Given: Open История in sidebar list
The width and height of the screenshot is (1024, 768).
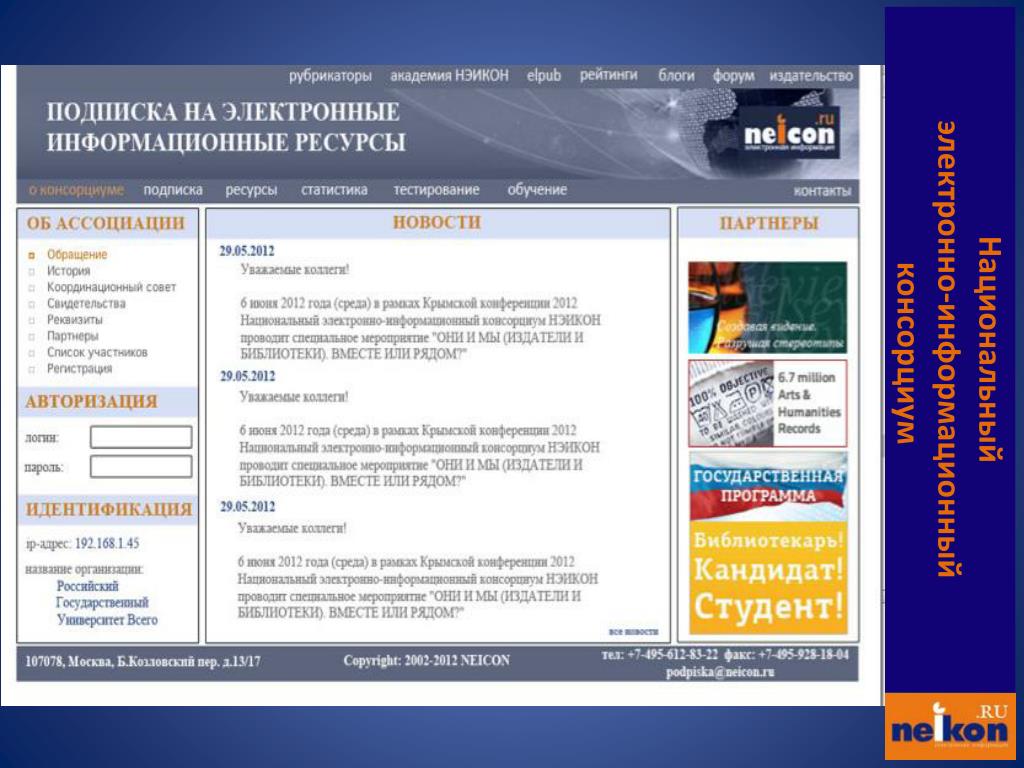Looking at the screenshot, I should pyautogui.click(x=69, y=271).
